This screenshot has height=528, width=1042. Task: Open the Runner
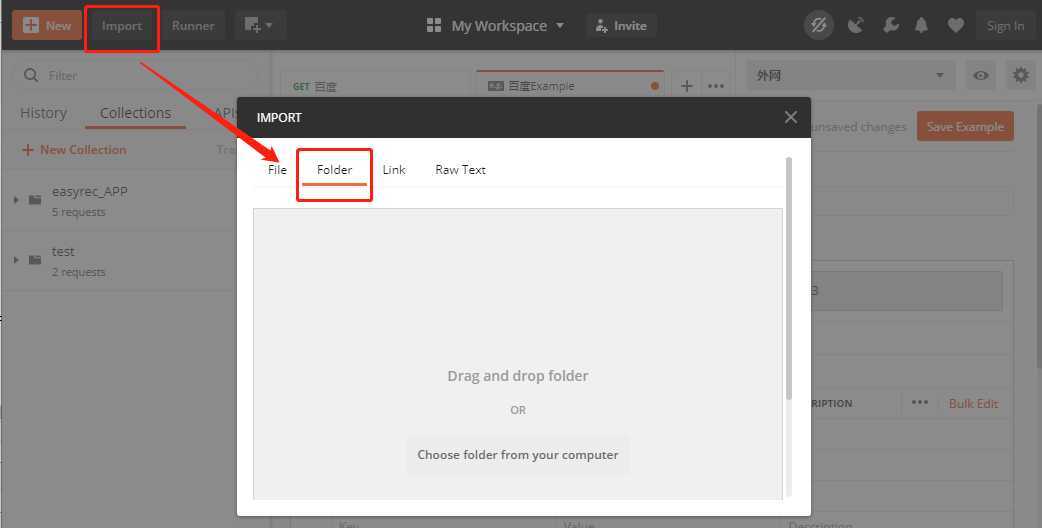pos(193,26)
